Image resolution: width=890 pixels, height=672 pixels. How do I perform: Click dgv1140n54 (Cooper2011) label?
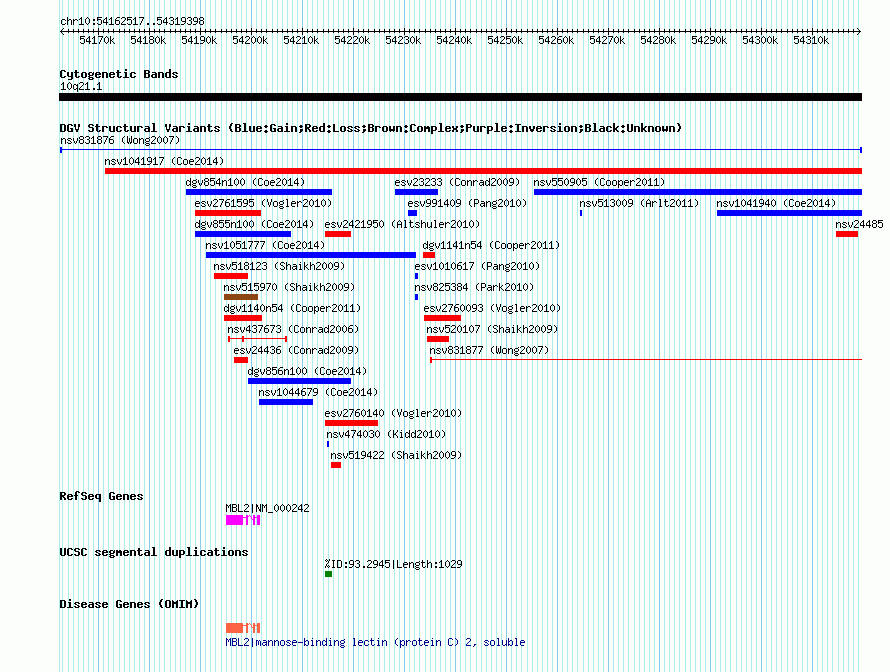292,308
